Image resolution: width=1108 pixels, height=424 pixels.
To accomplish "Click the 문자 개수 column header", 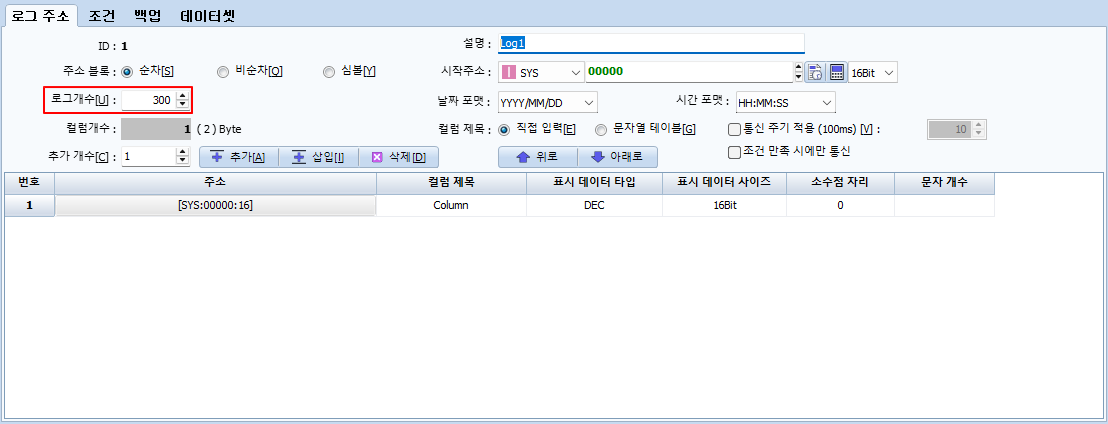I will click(945, 182).
